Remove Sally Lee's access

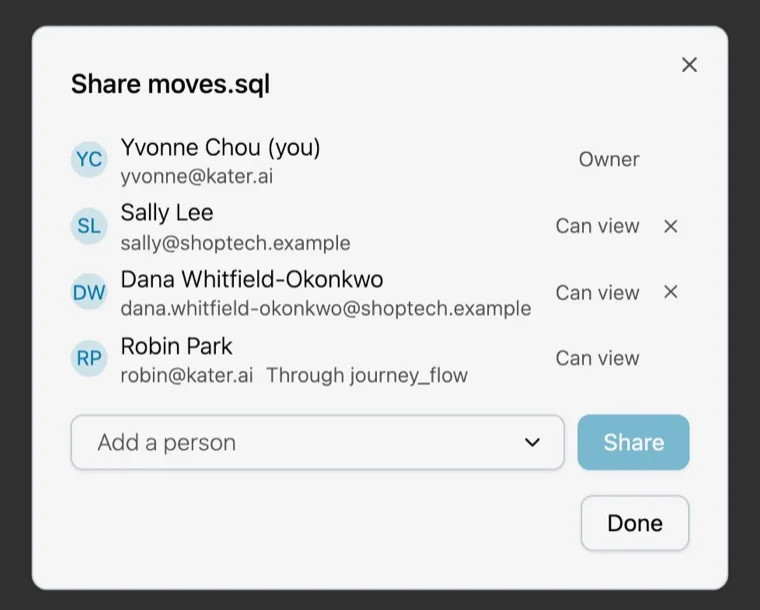tap(671, 226)
